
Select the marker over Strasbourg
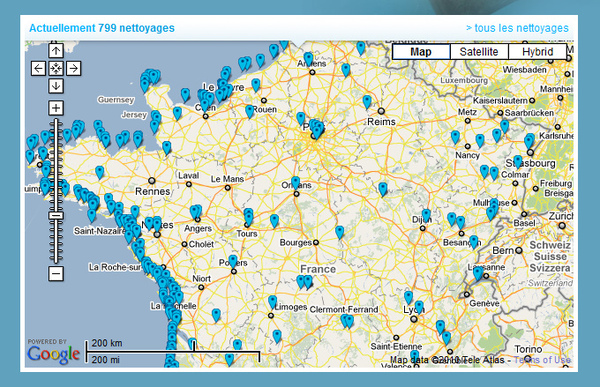(x=518, y=161)
